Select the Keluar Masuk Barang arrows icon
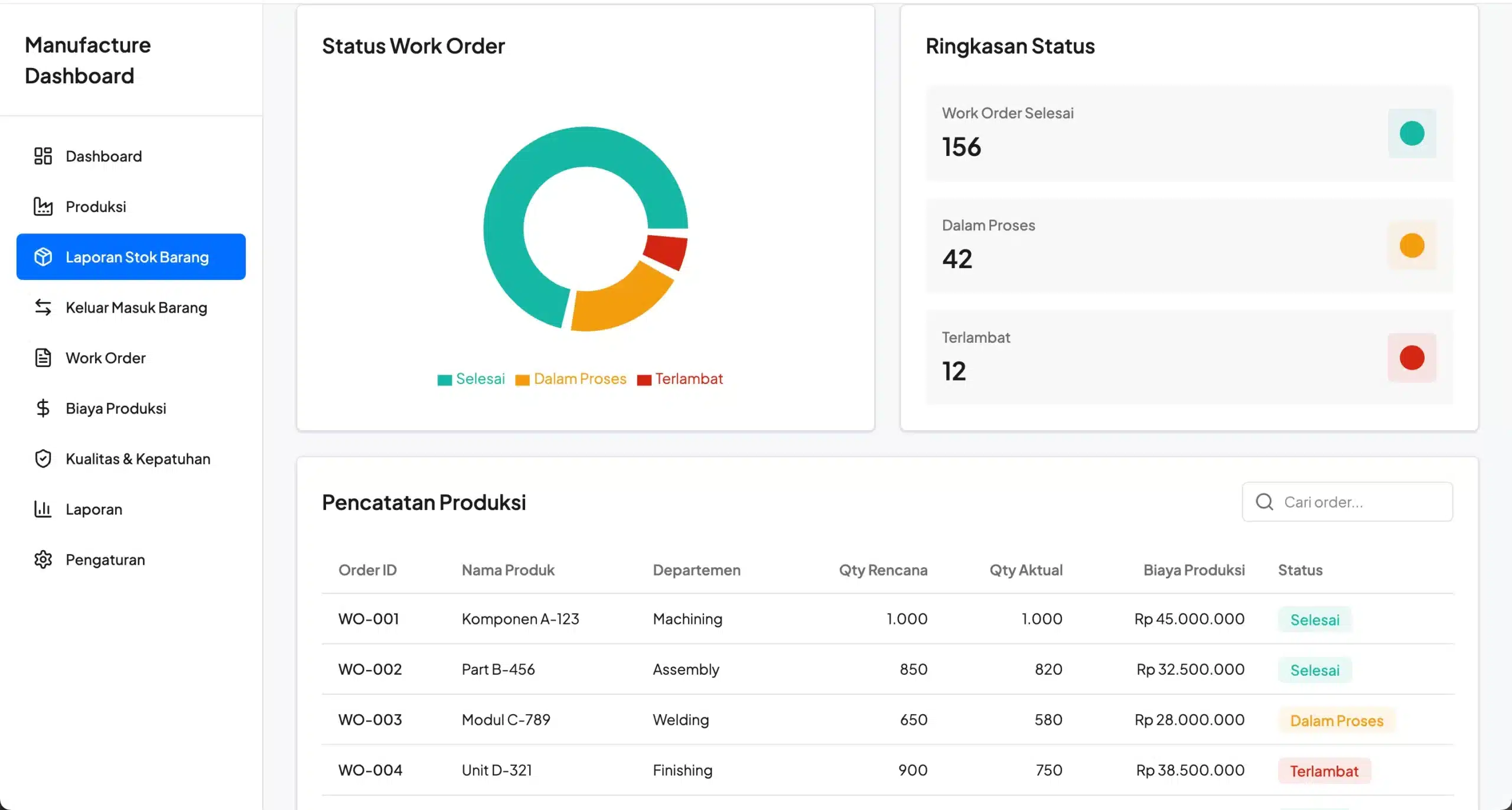Viewport: 1512px width, 810px height. pos(43,307)
